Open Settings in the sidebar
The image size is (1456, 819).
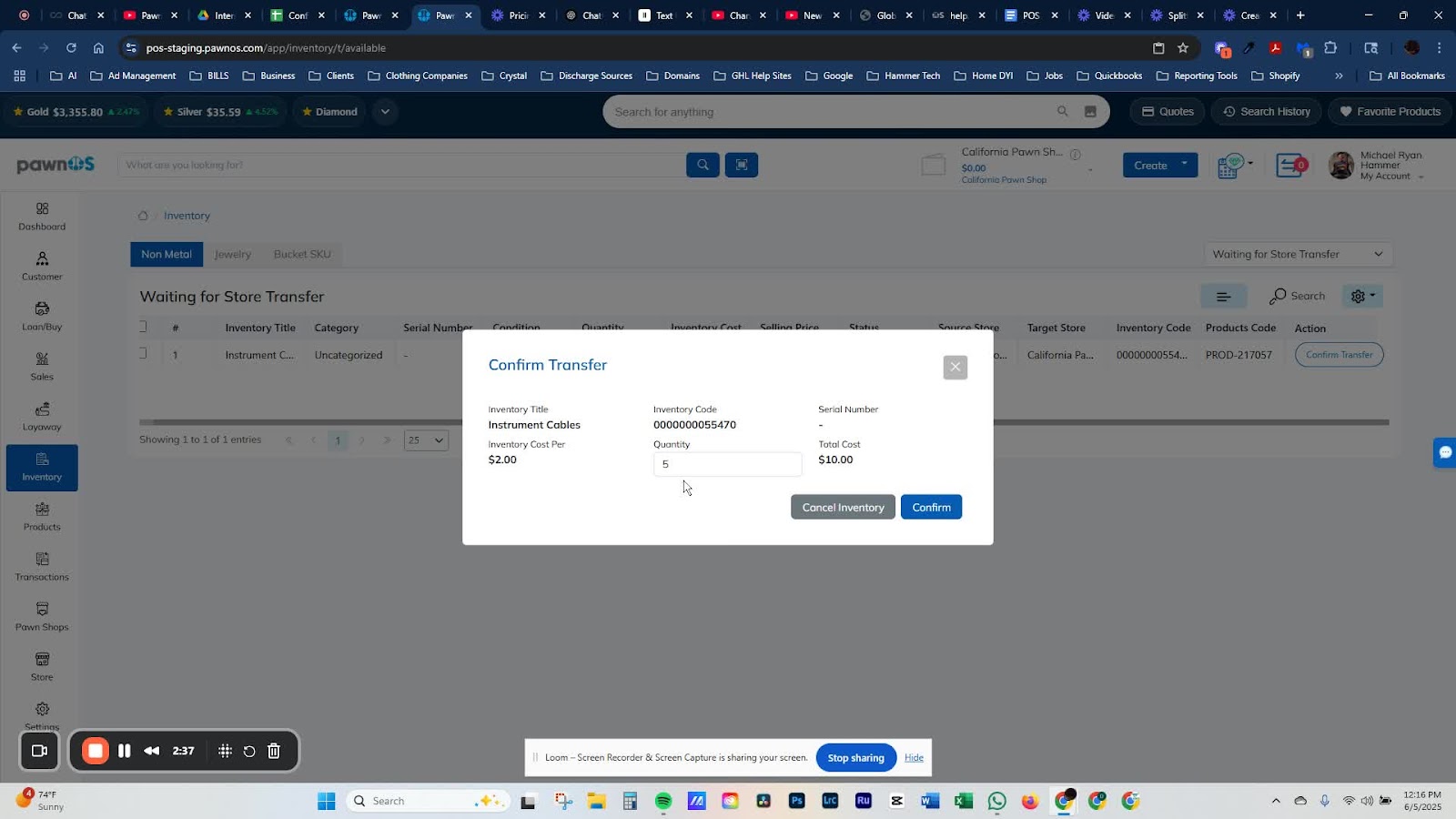point(42,716)
